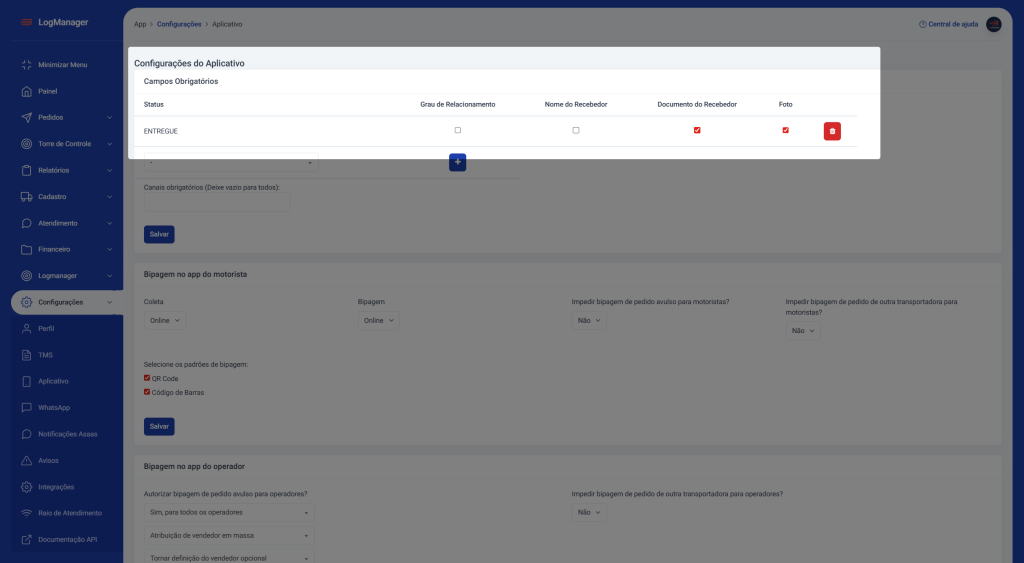Screen dimensions: 1024x563
Task: Go to the TMS settings section
Action: click(x=45, y=355)
